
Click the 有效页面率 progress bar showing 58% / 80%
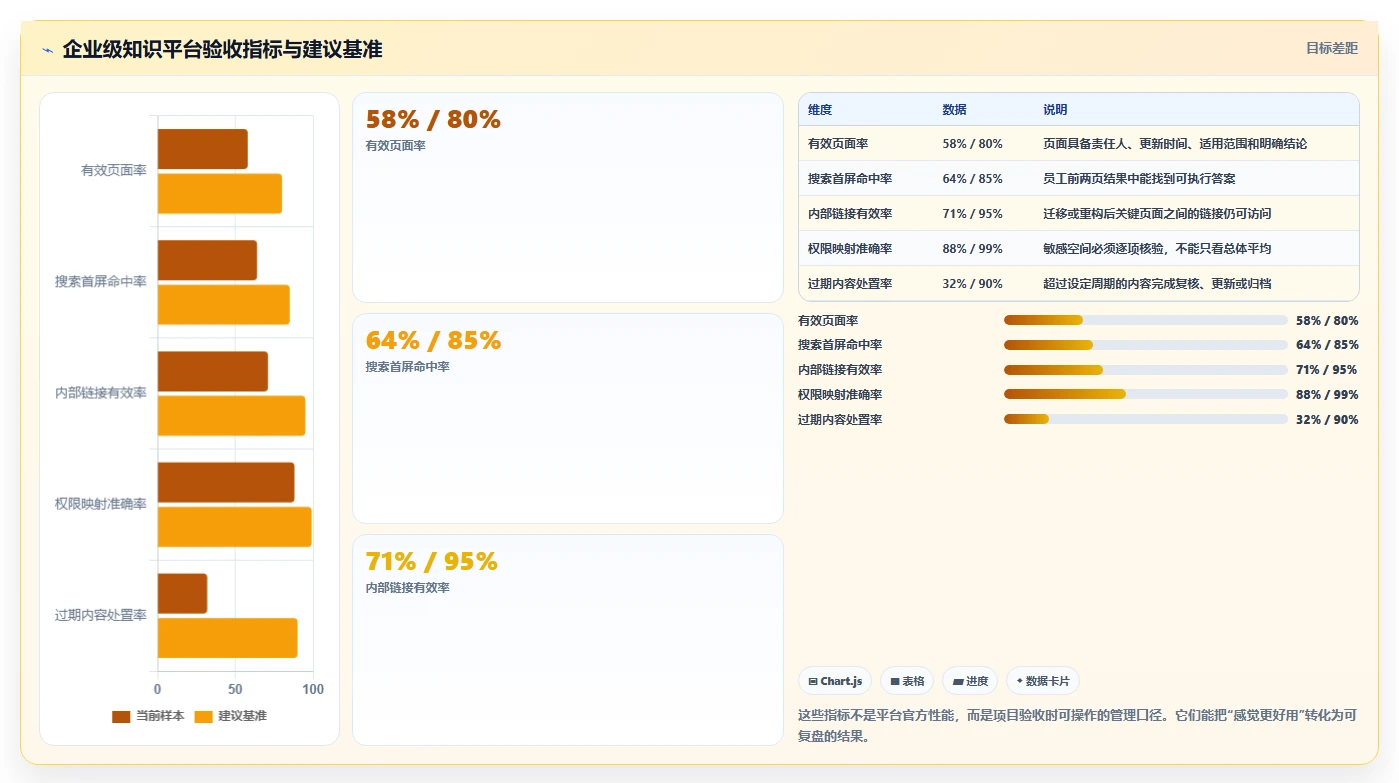coord(1145,320)
